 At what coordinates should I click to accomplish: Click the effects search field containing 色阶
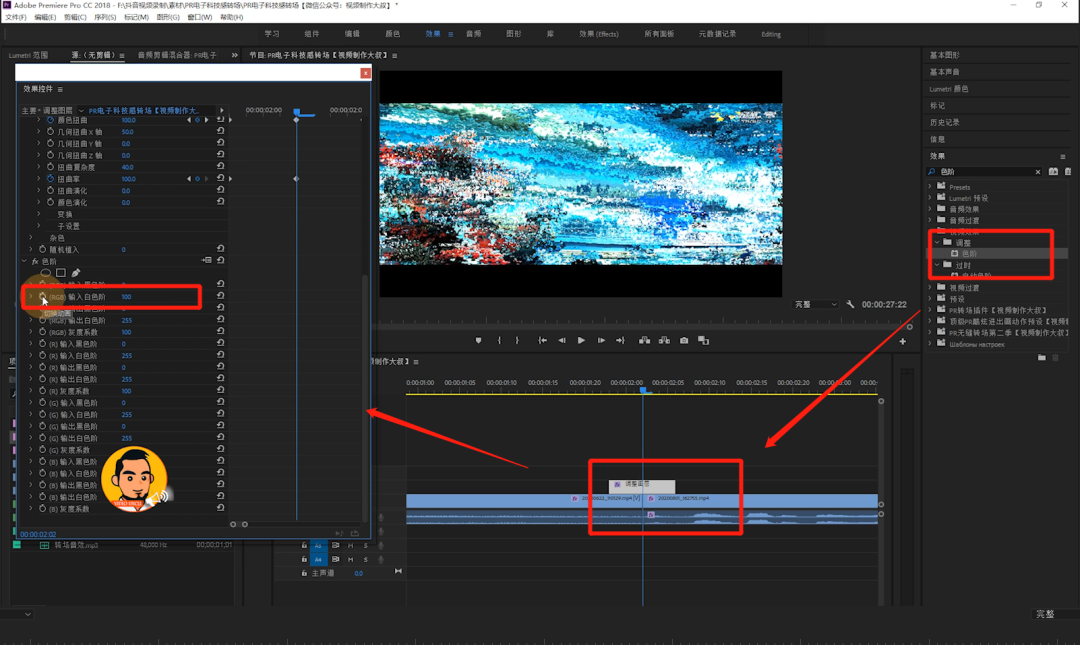tap(985, 172)
